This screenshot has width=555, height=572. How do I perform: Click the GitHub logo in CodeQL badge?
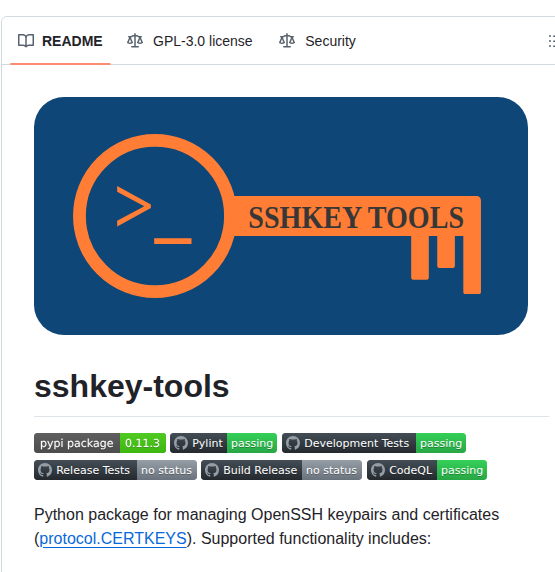[378, 470]
